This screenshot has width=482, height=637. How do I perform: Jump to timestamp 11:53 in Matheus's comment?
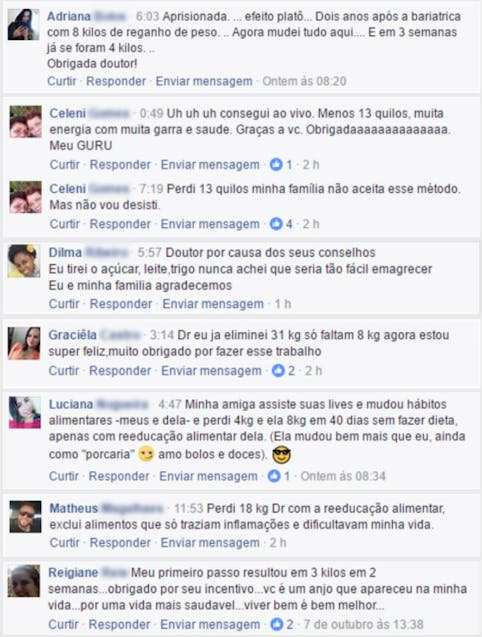pos(189,508)
